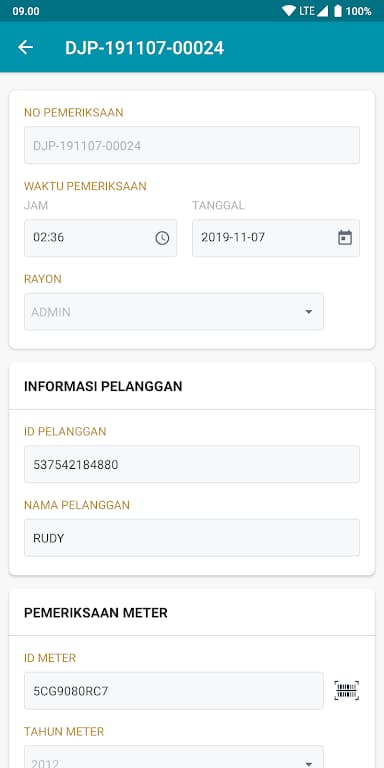Viewport: 384px width, 768px height.
Task: Tap the INFORMASI PELANGGAN section heading
Action: coord(103,386)
